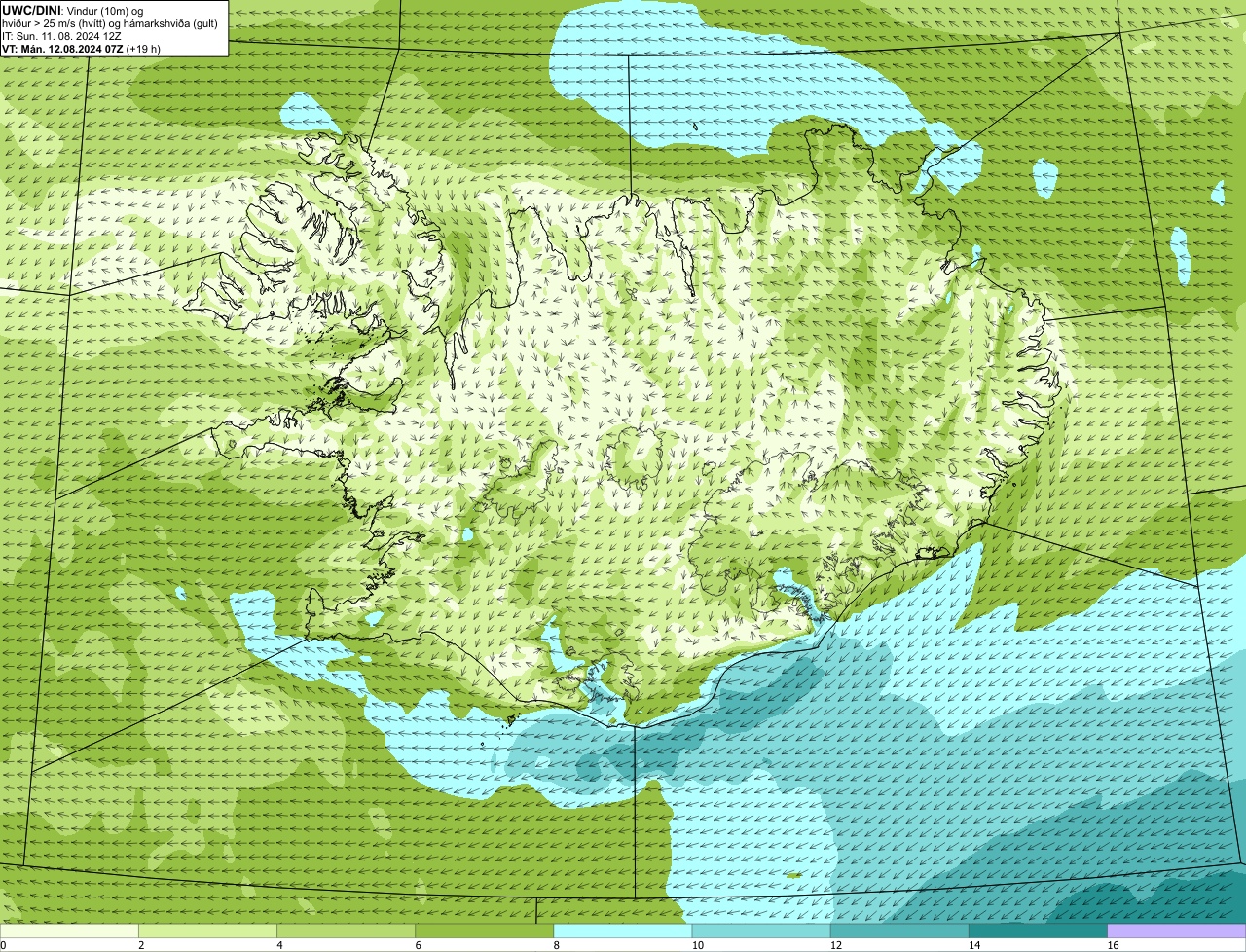Pick the 10–12 turquoise legend swatch
This screenshot has width=1246, height=952.
[761, 932]
